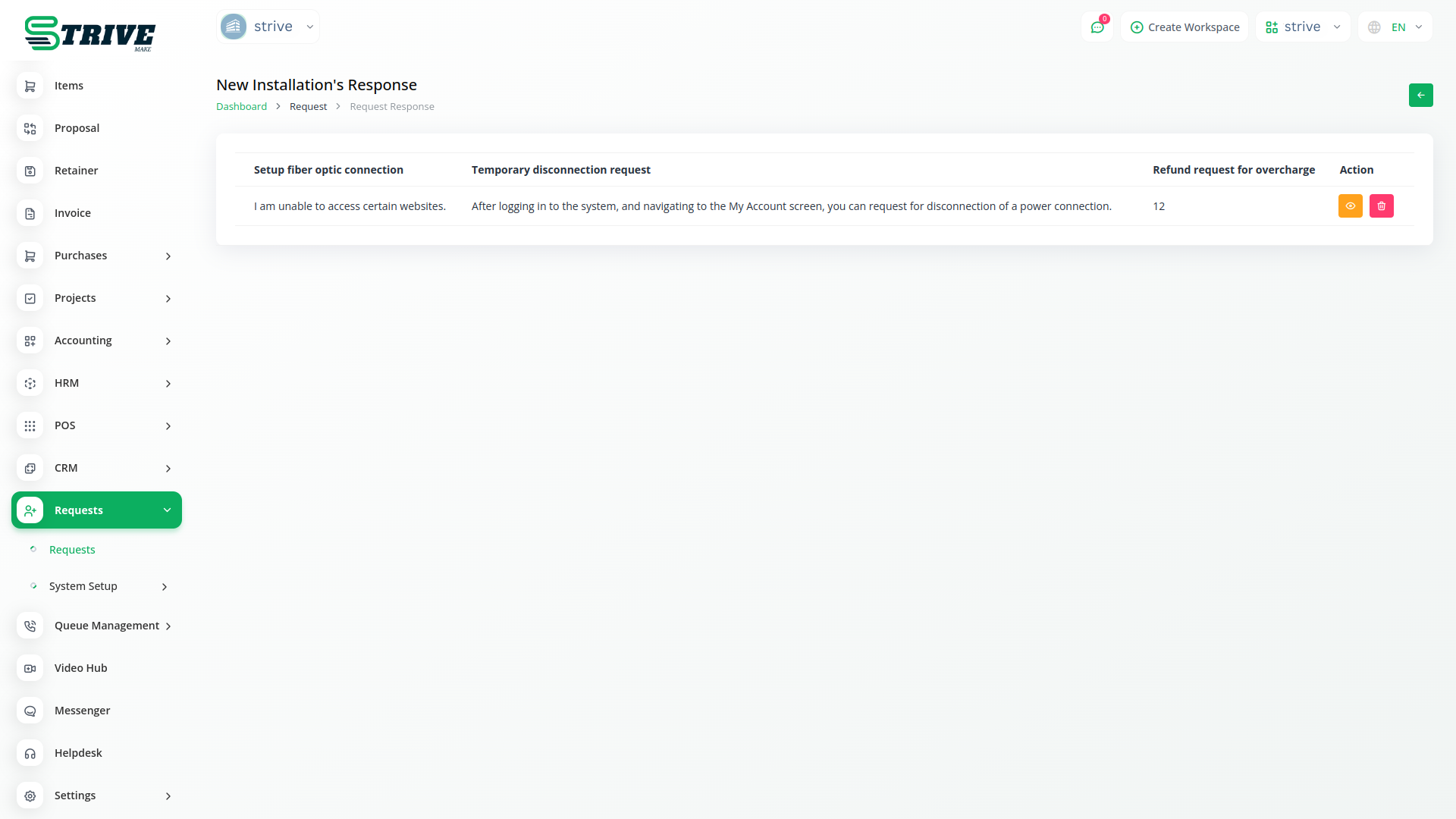Click the Create Workspace button
Viewport: 1456px width, 819px height.
click(x=1185, y=27)
